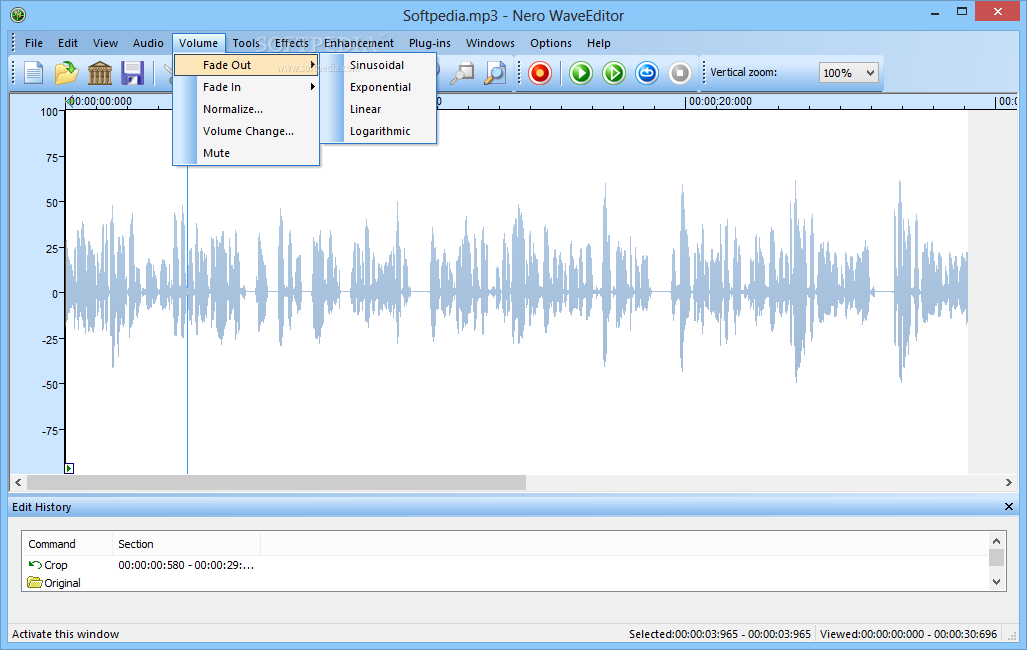Select Mute from the Volume menu

pyautogui.click(x=246, y=153)
